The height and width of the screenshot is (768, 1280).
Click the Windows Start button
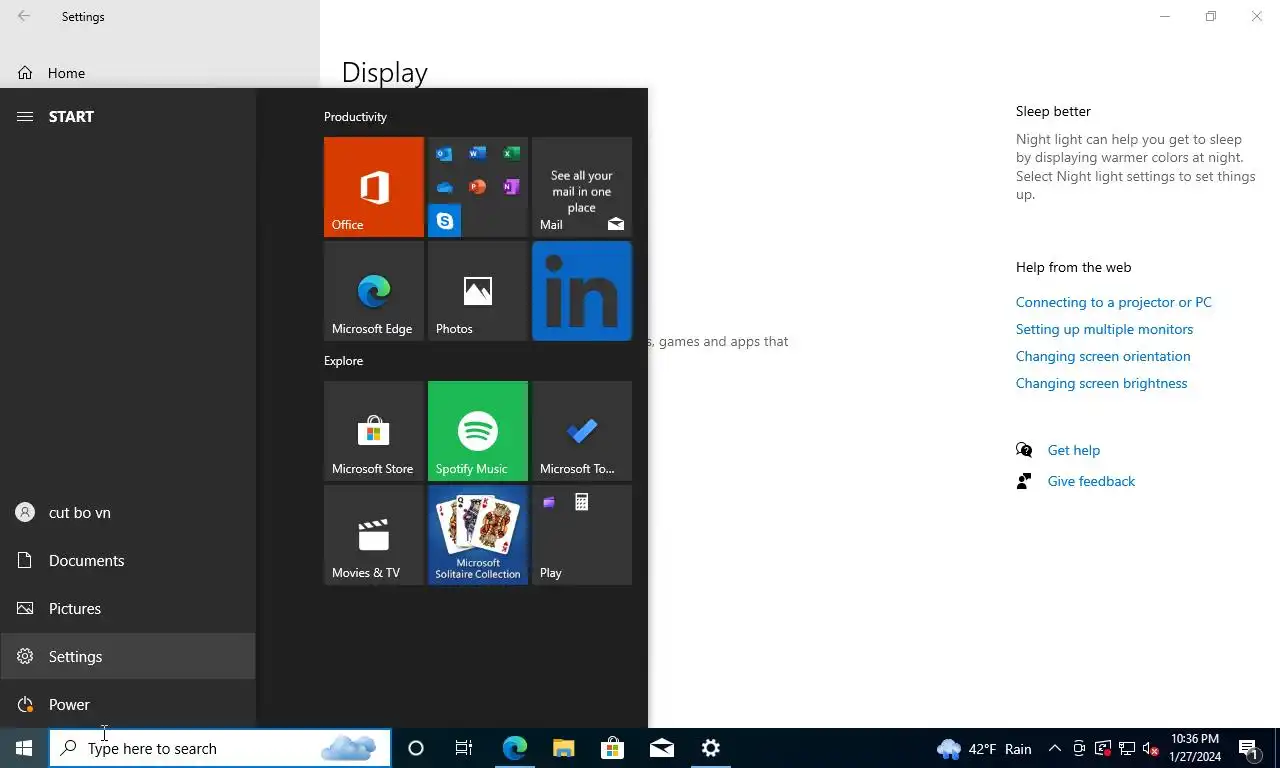click(24, 748)
